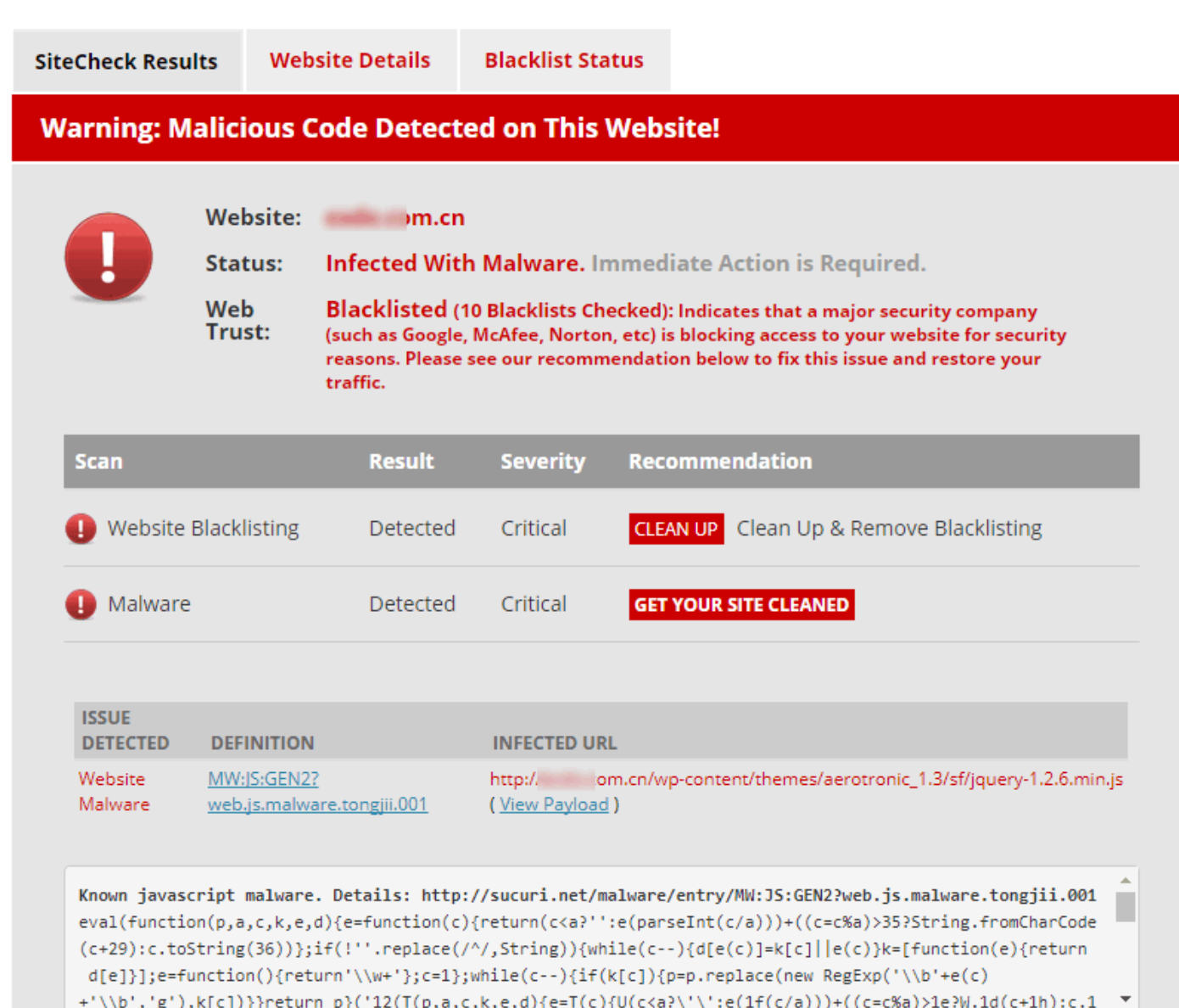The width and height of the screenshot is (1179, 1008).
Task: Select the SiteCheck Results tab
Action: (126, 61)
